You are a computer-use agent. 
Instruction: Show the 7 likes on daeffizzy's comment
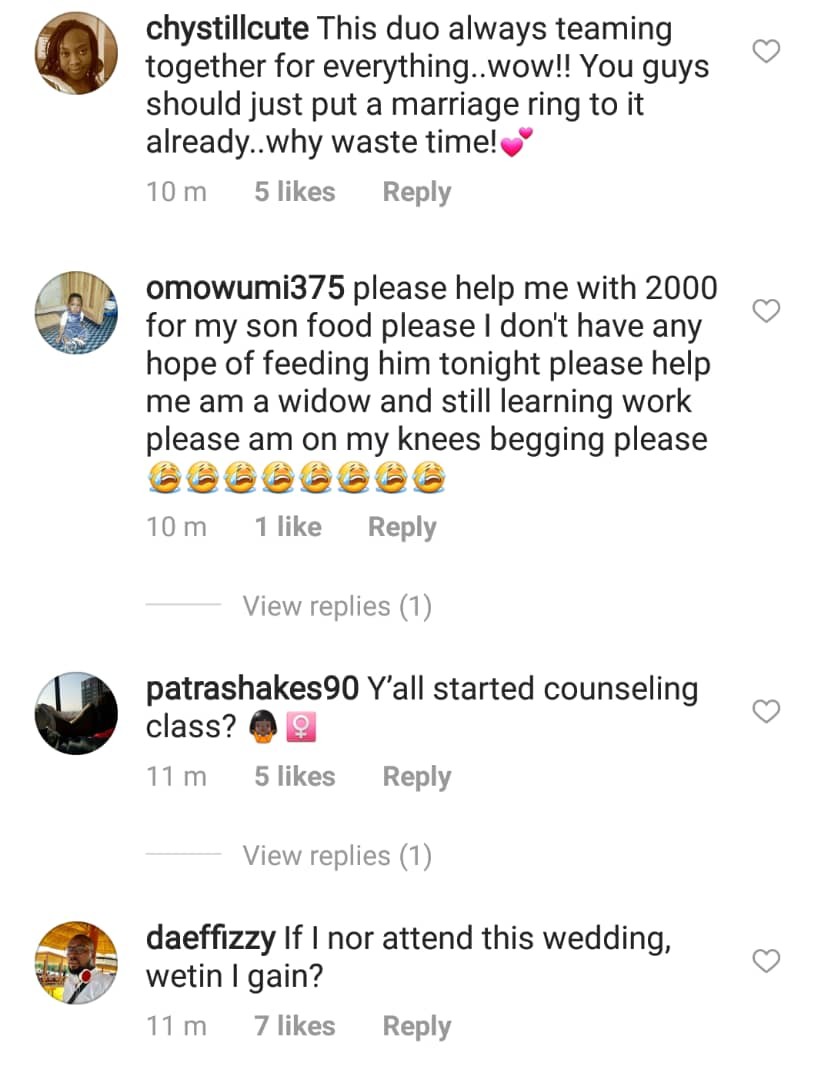[294, 1026]
